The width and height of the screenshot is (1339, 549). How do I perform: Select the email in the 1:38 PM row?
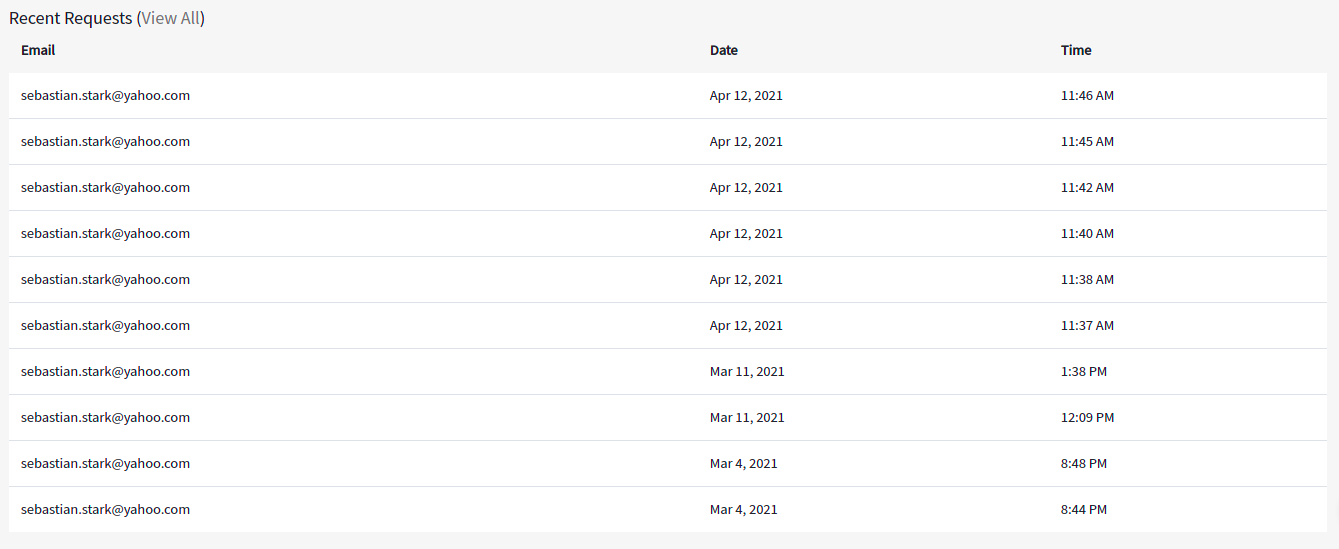point(105,372)
